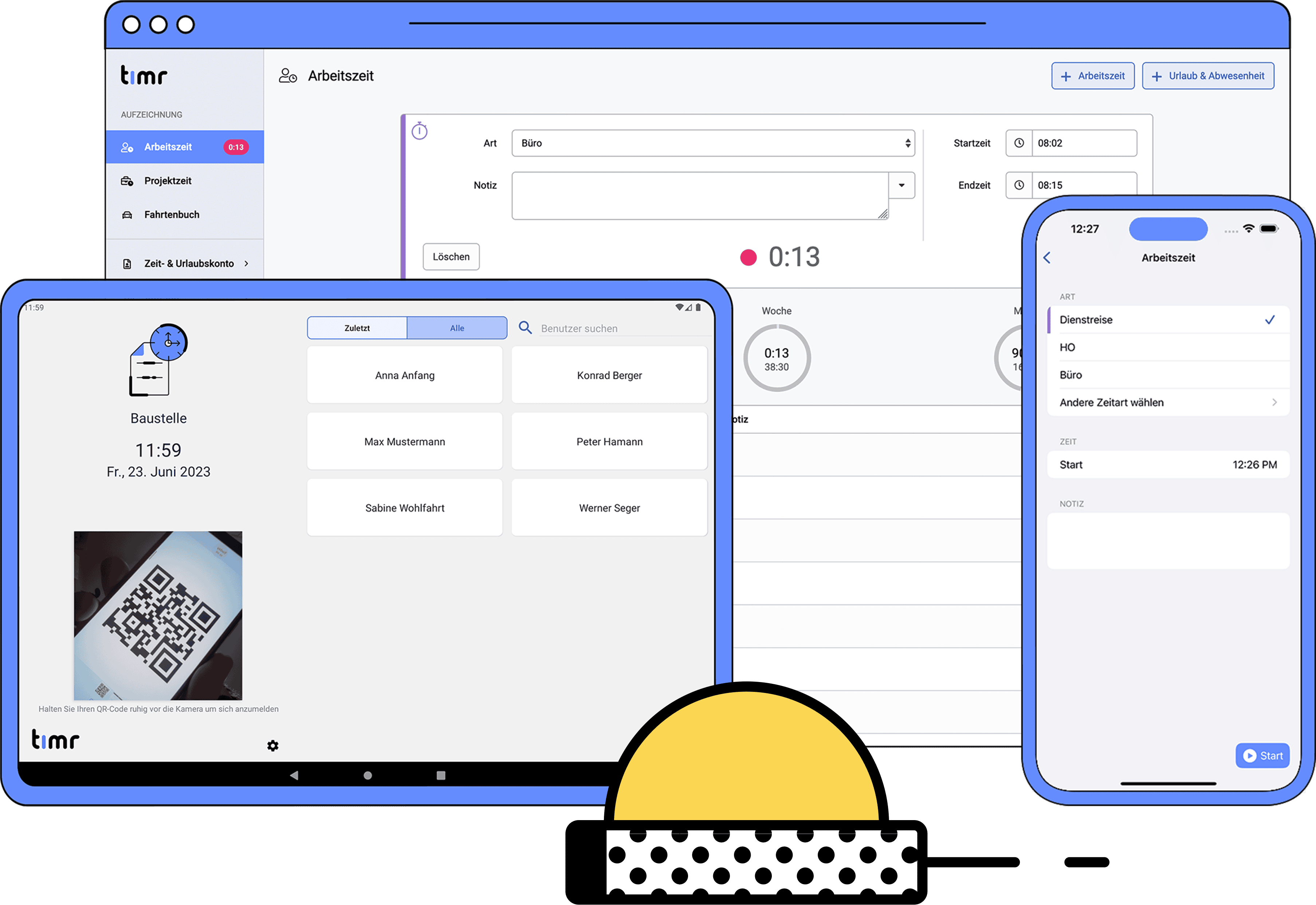Click the Woche progress ring 0:13

tap(777, 359)
